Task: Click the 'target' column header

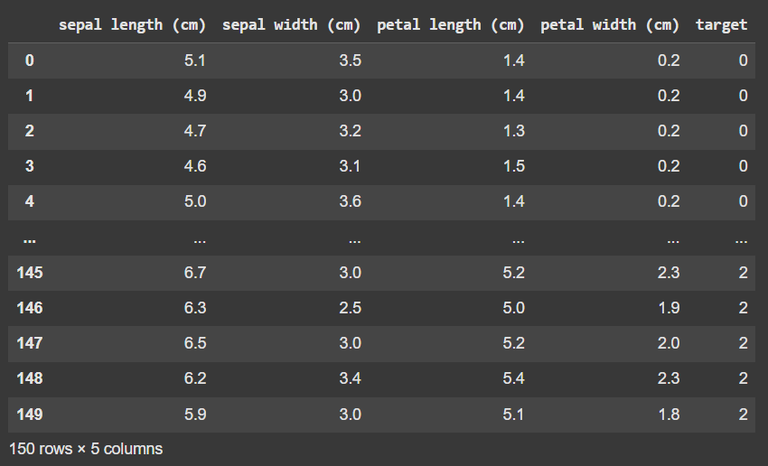Action: (721, 25)
